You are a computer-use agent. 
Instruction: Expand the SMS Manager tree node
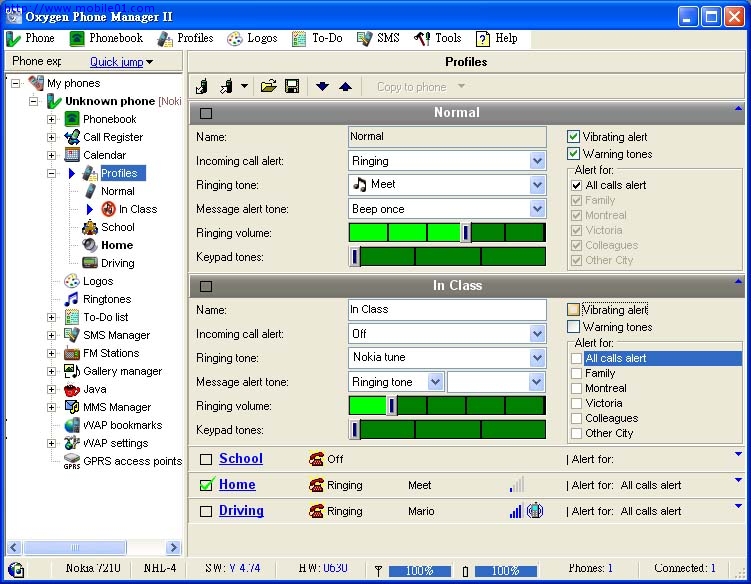[51, 335]
